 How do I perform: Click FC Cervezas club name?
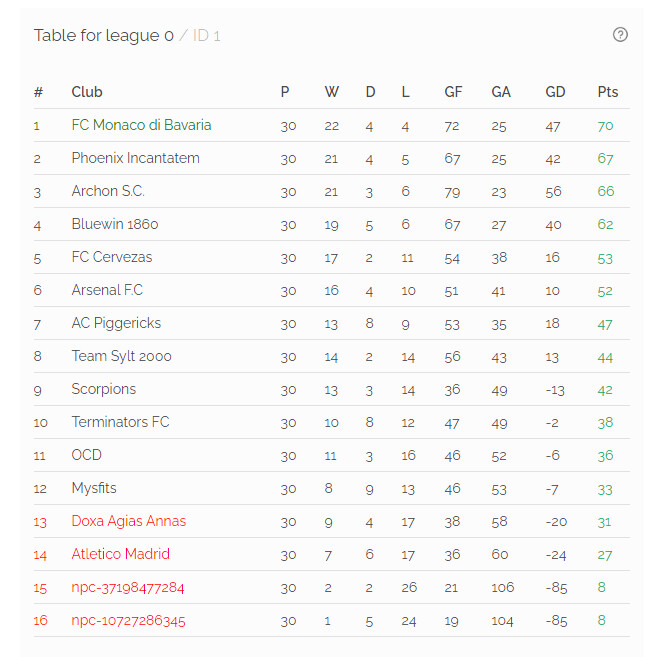[112, 257]
